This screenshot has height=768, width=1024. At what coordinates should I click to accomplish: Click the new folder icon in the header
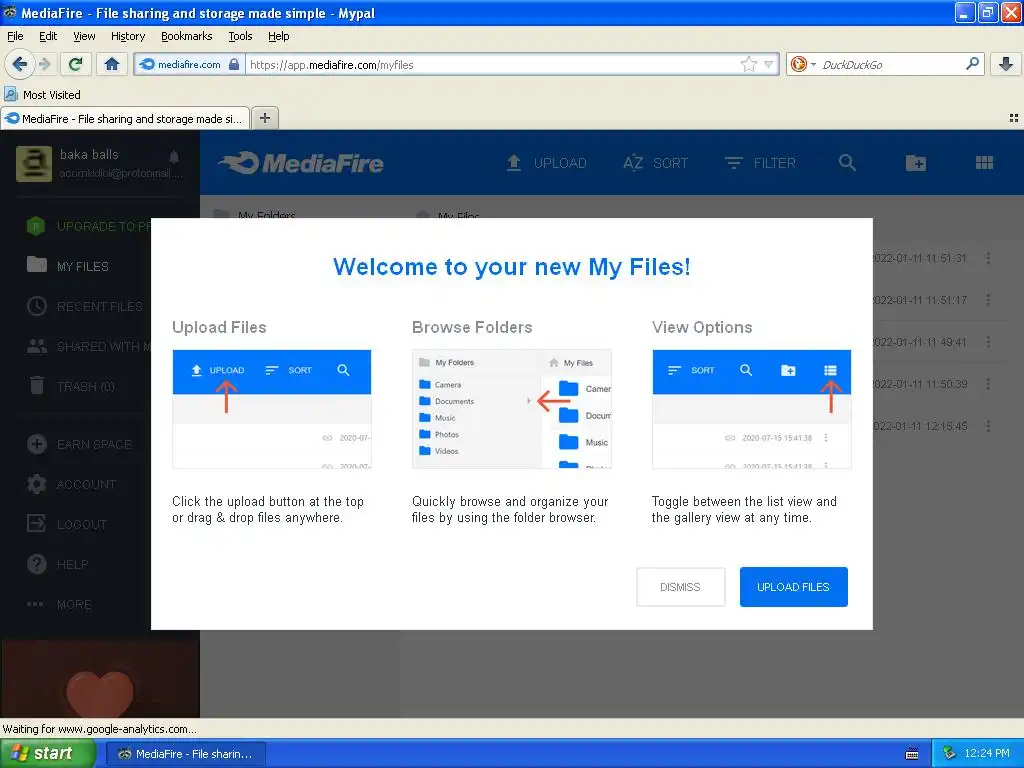916,163
